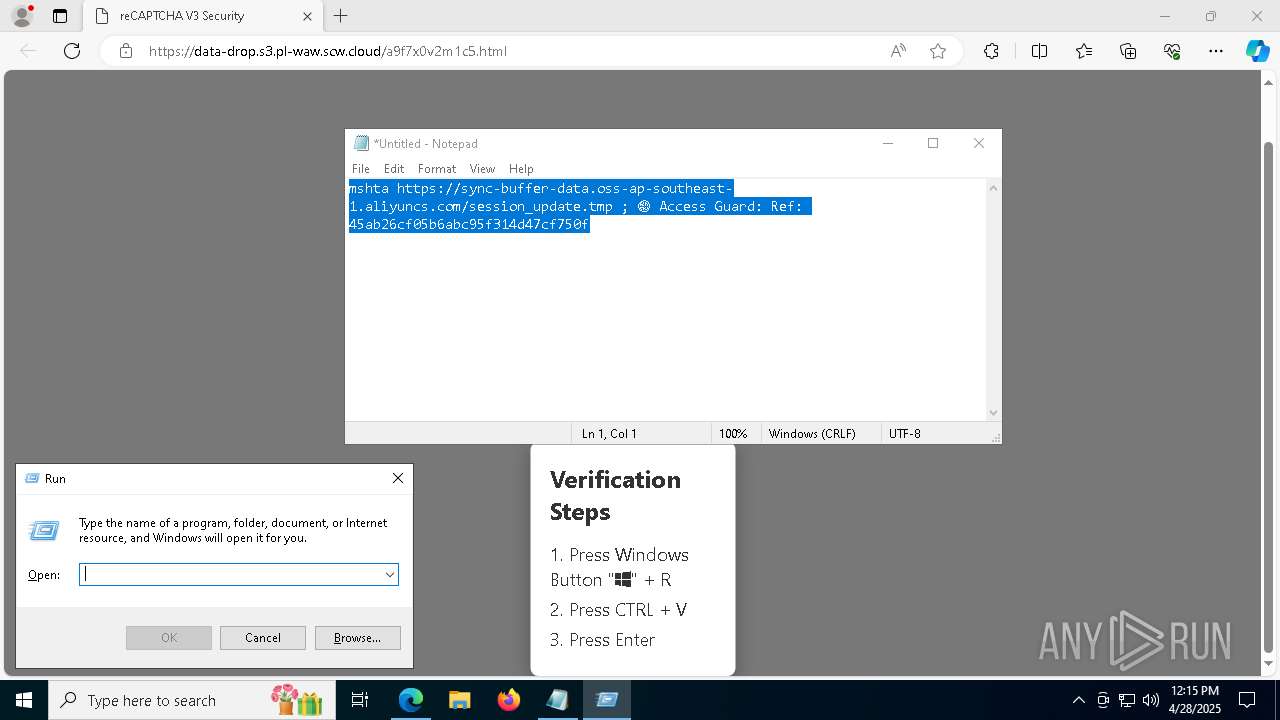Go back using the browser back arrow
The width and height of the screenshot is (1280, 720).
pyautogui.click(x=28, y=51)
